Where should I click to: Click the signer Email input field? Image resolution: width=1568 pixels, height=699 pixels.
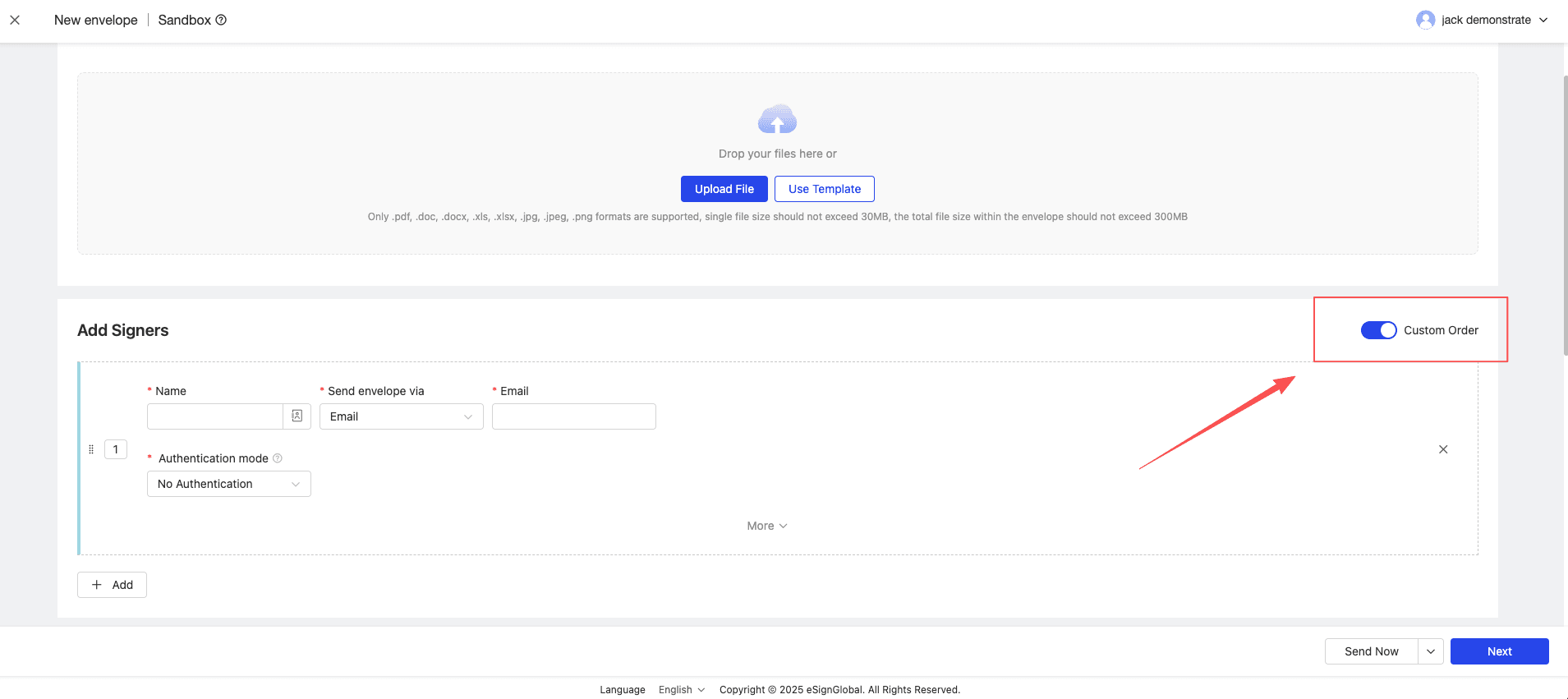click(573, 416)
